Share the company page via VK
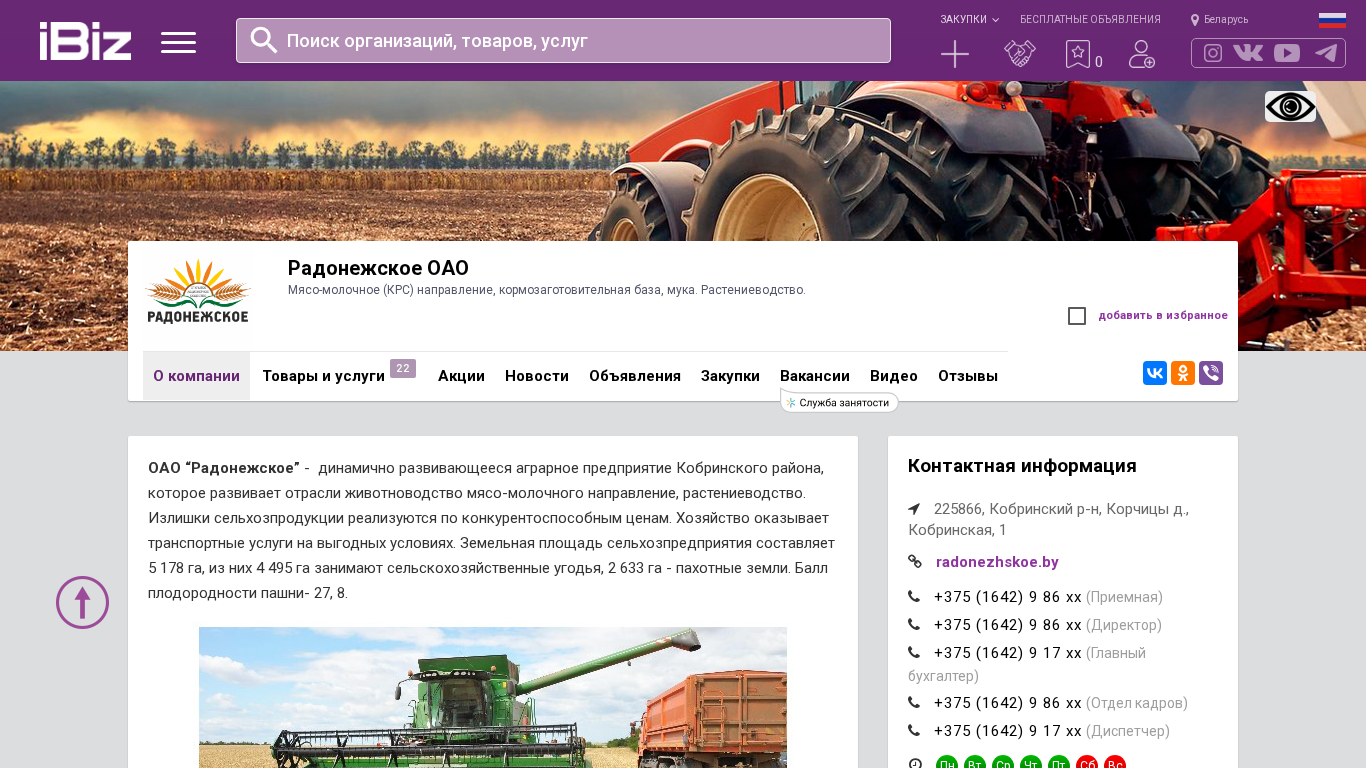 [x=1155, y=373]
